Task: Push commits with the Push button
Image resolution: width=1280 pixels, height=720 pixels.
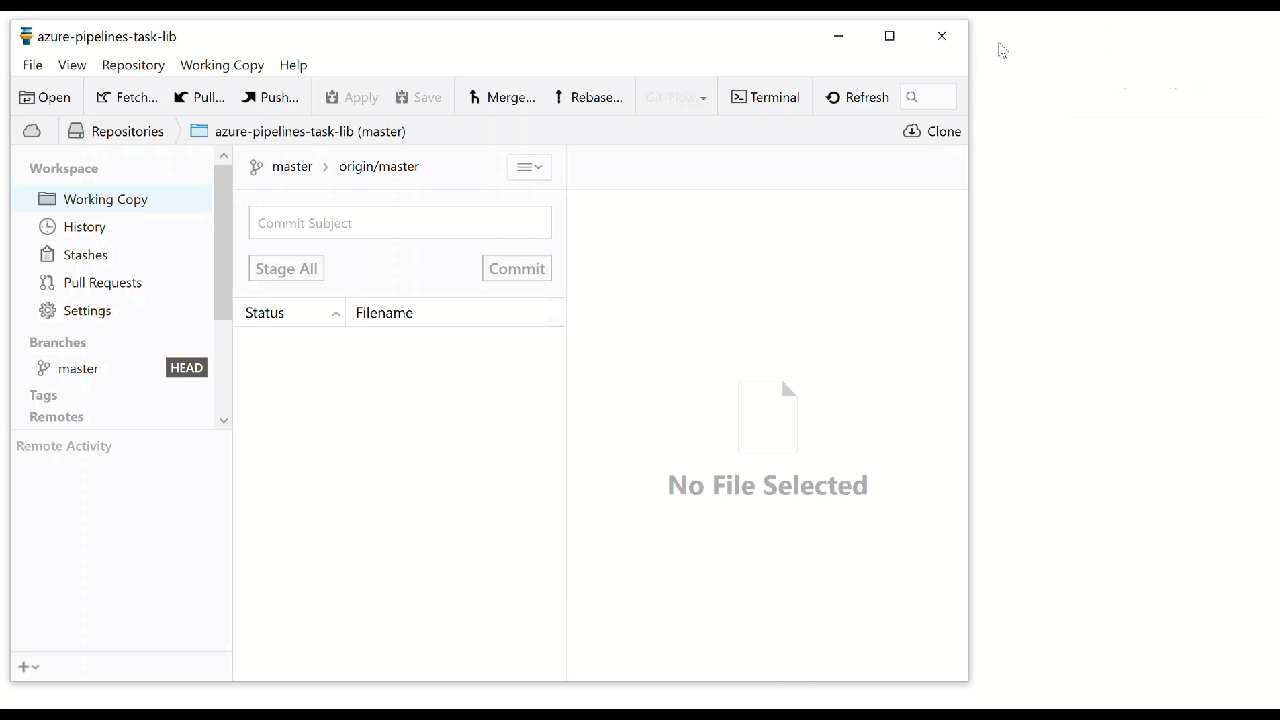Action: [x=270, y=97]
